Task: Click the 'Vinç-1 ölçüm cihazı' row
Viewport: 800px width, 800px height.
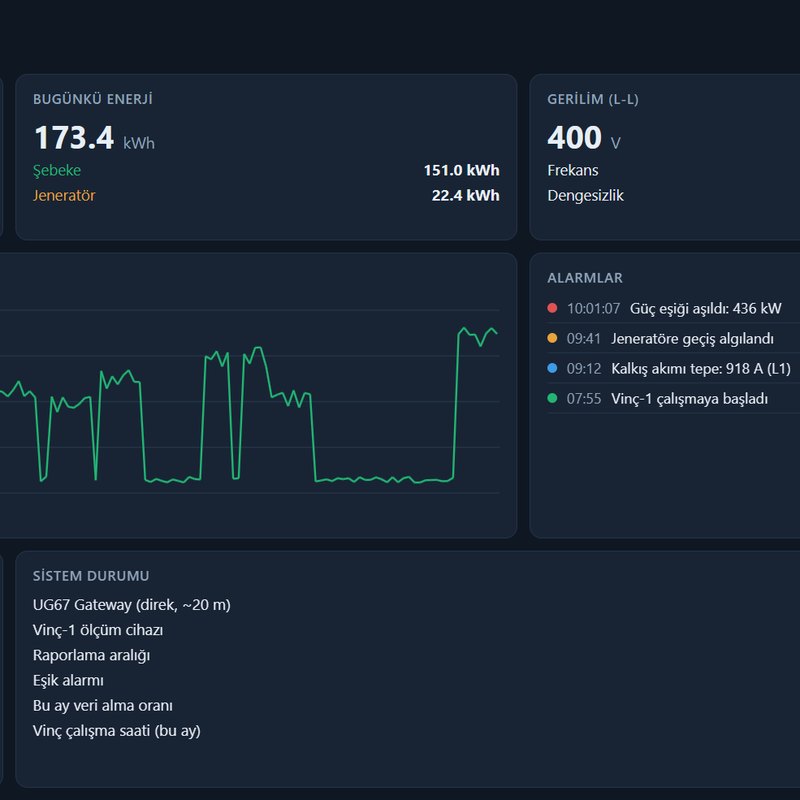Action: click(x=98, y=630)
